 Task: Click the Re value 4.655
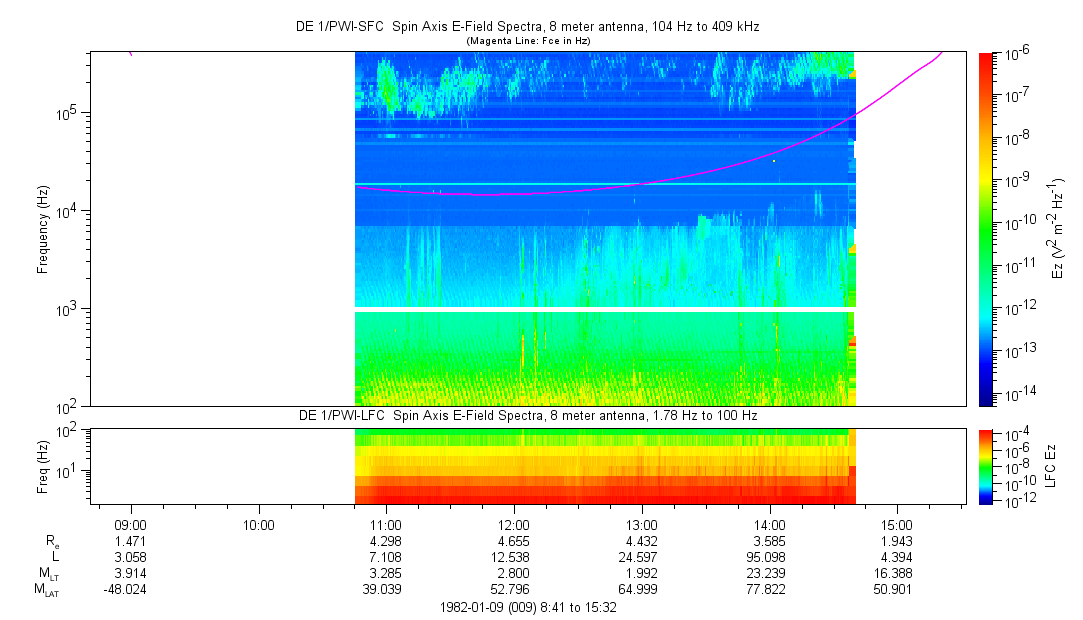click(514, 541)
